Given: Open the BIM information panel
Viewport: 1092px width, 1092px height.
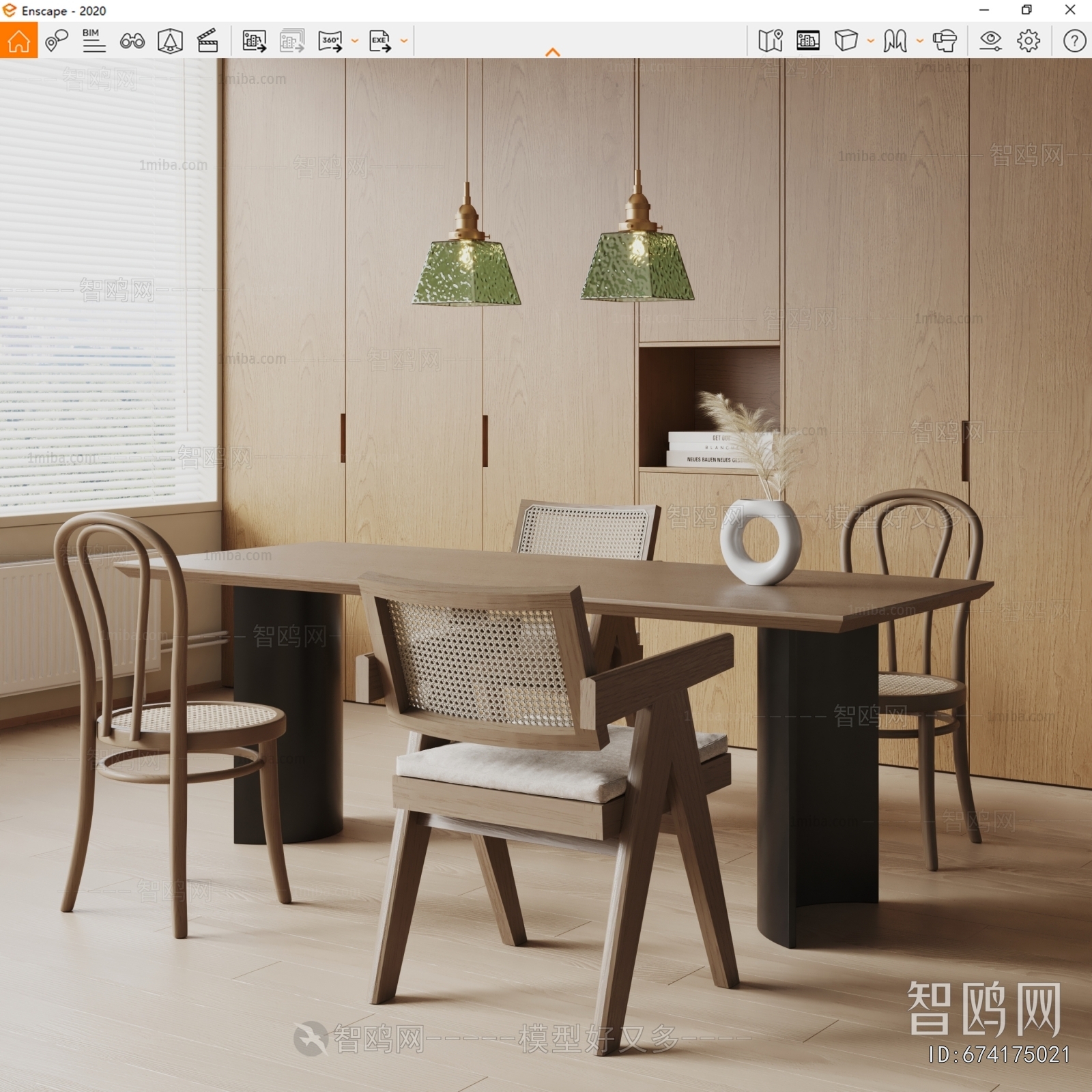Looking at the screenshot, I should pyautogui.click(x=94, y=41).
